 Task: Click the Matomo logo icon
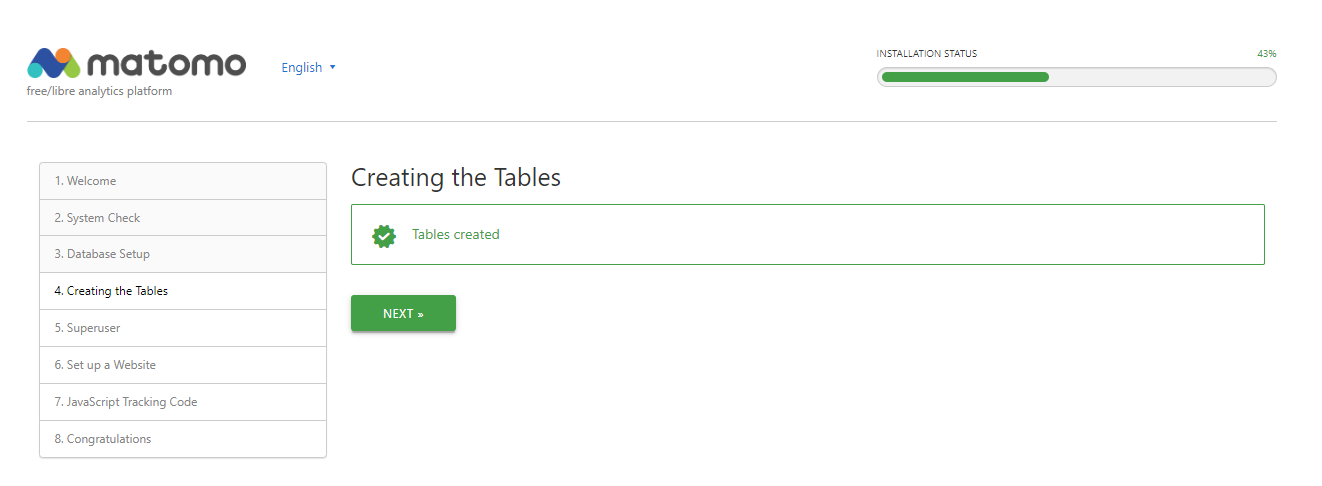coord(53,63)
